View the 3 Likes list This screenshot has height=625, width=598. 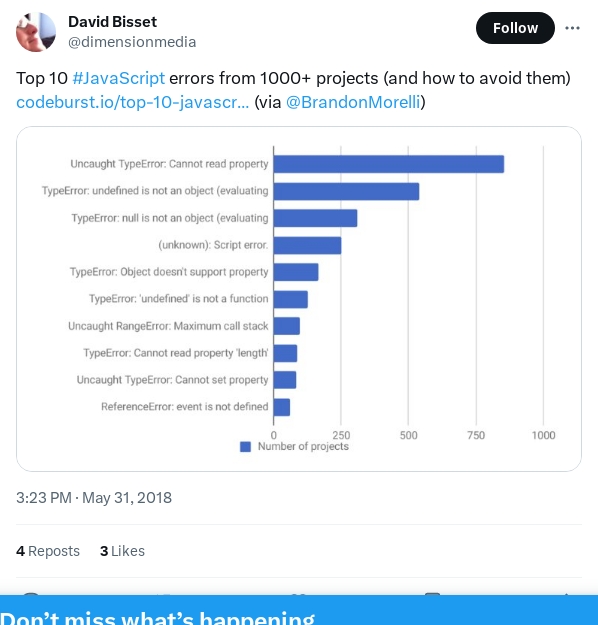click(122, 551)
